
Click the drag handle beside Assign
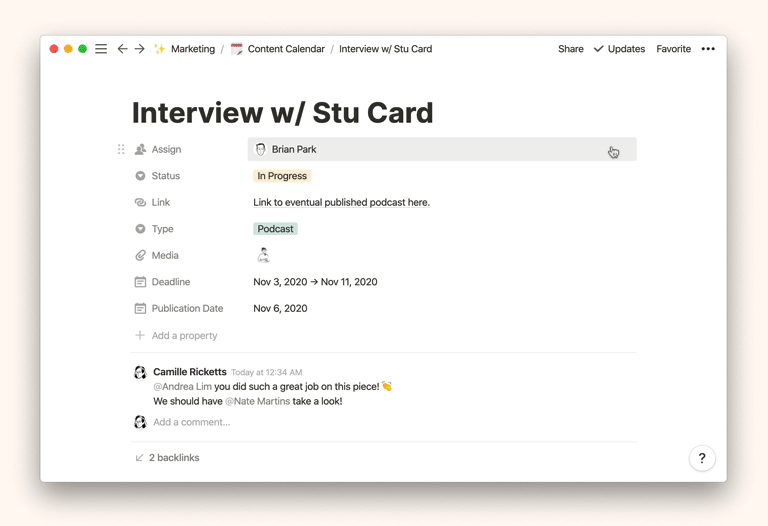(x=121, y=149)
